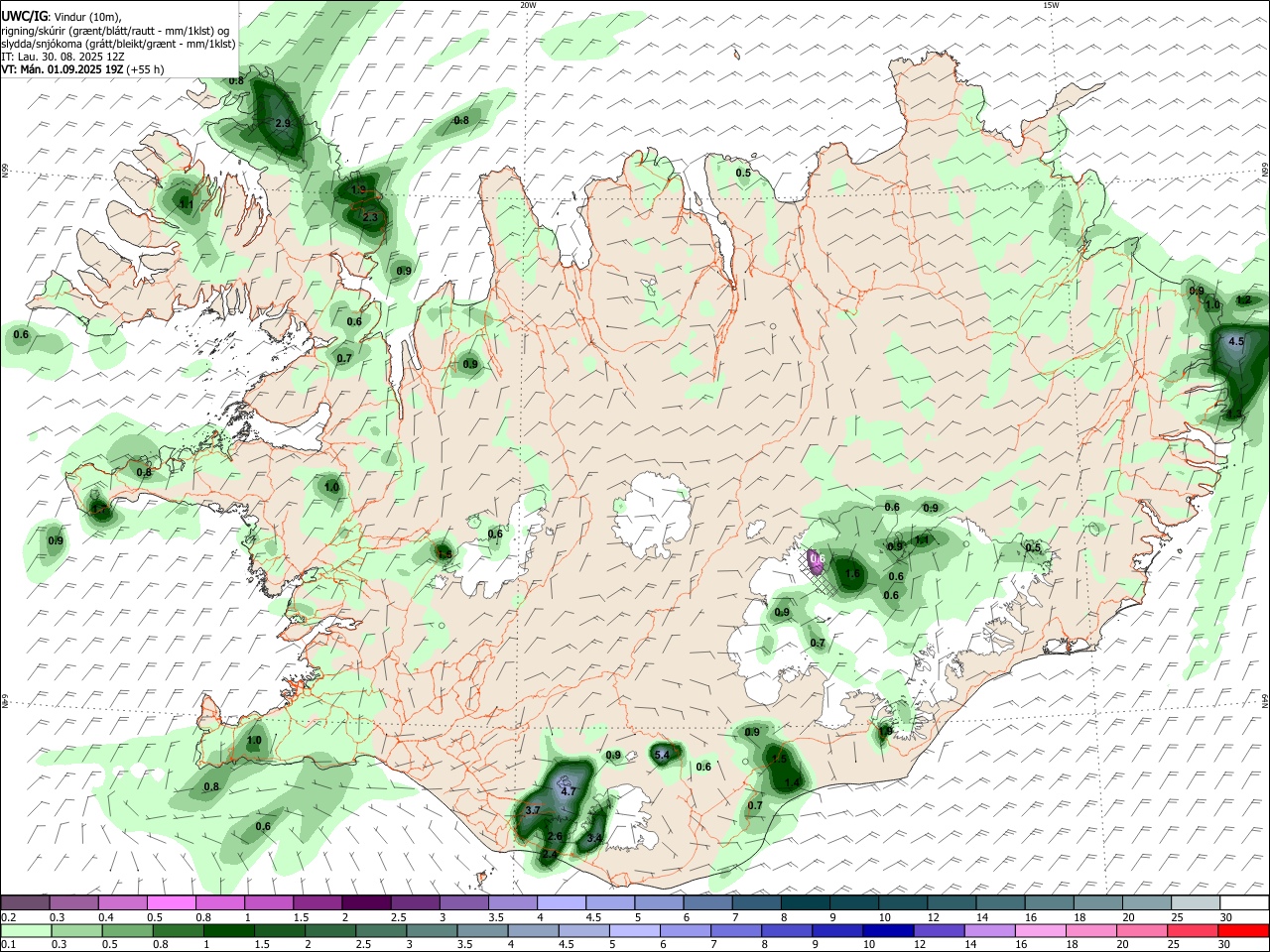Click the 'slydda/snjókoma' legend description line
Image resolution: width=1270 pixels, height=952 pixels.
click(x=119, y=44)
